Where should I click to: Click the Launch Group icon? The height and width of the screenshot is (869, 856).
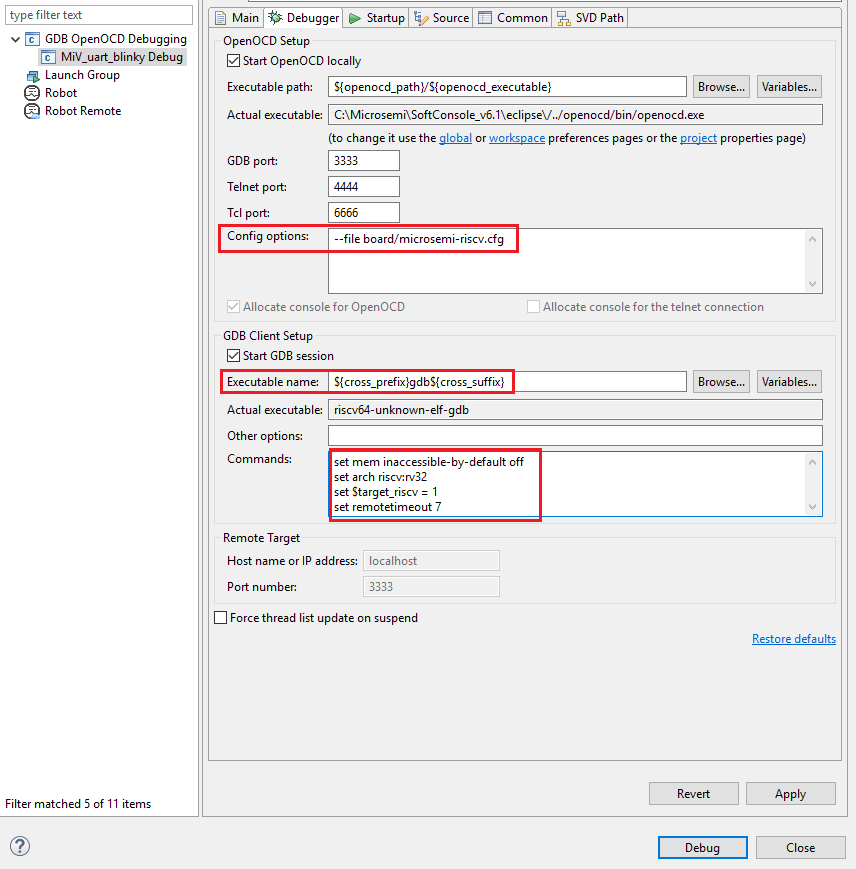tap(32, 75)
